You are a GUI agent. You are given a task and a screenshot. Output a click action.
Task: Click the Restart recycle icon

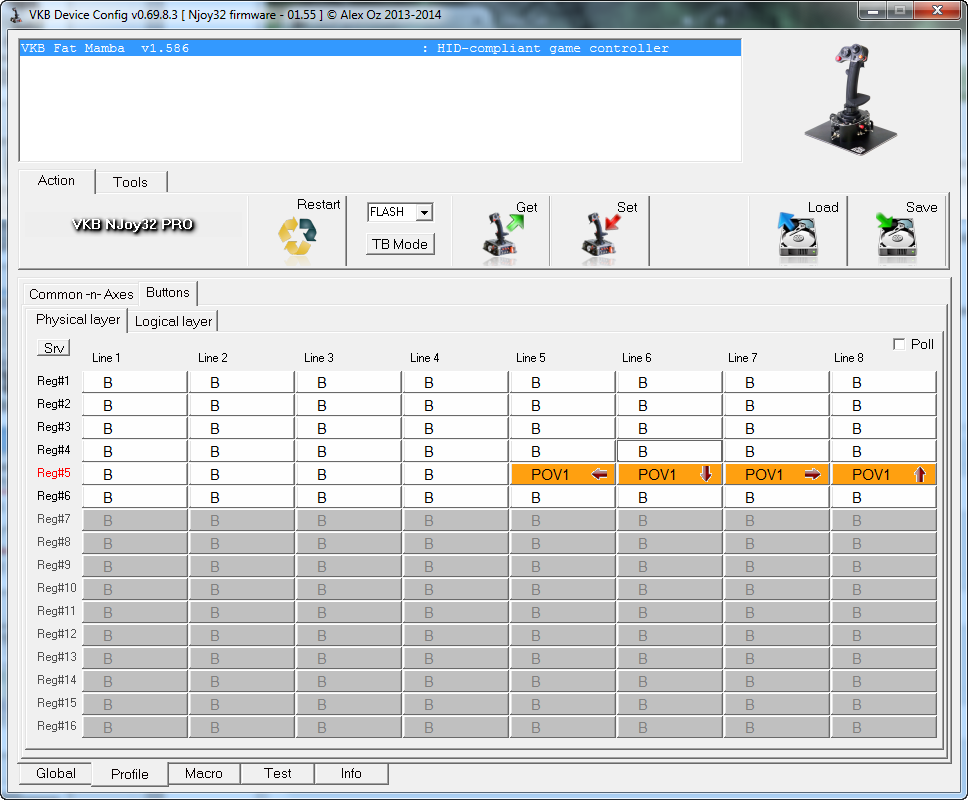coord(298,236)
